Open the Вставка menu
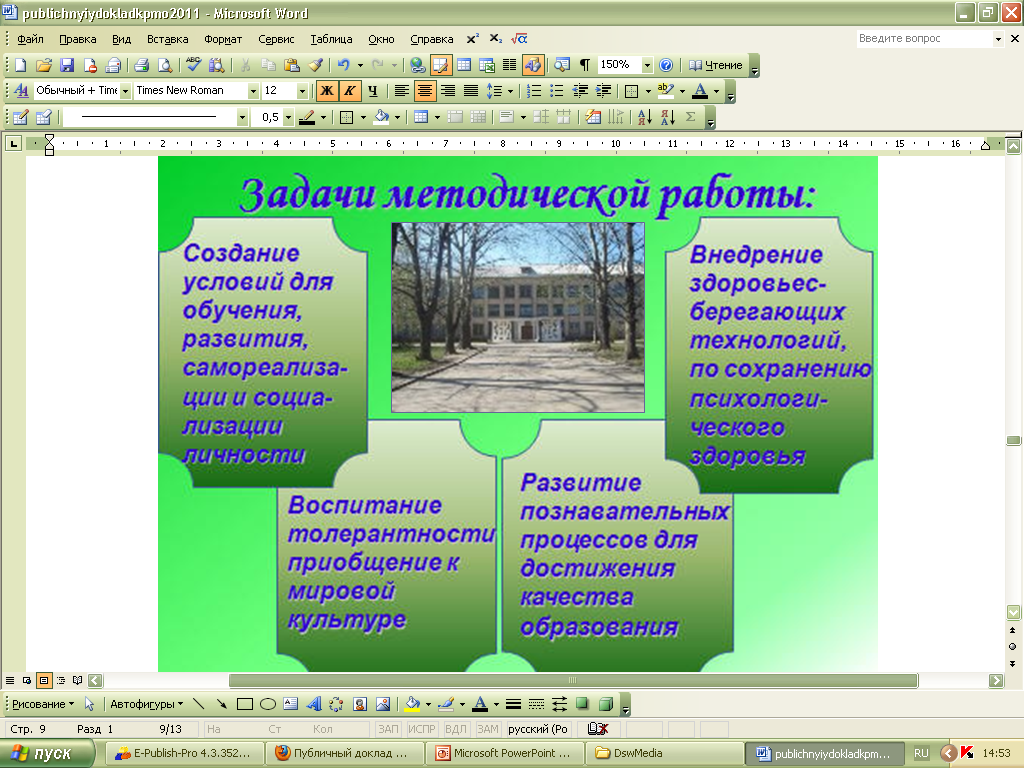The image size is (1024, 768). (167, 39)
